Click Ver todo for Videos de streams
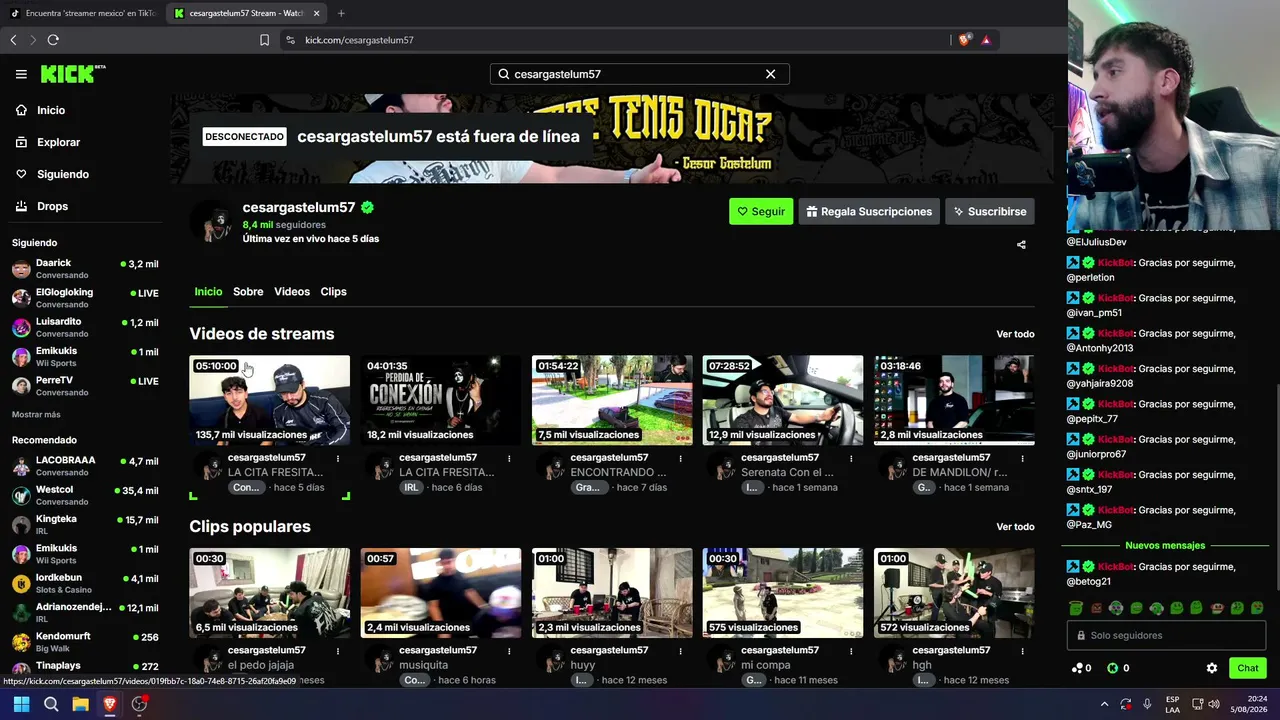The height and width of the screenshot is (720, 1280). (1015, 334)
